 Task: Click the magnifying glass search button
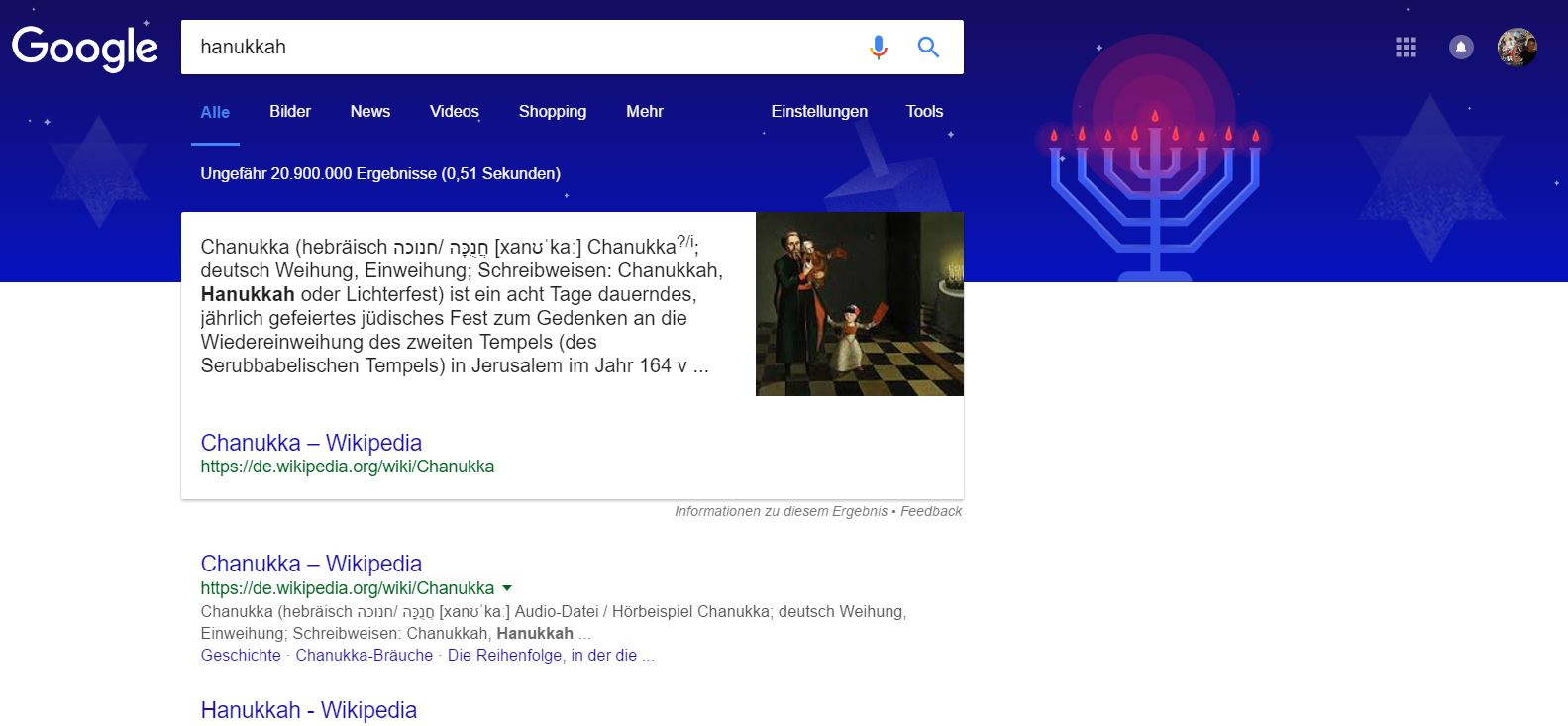928,48
